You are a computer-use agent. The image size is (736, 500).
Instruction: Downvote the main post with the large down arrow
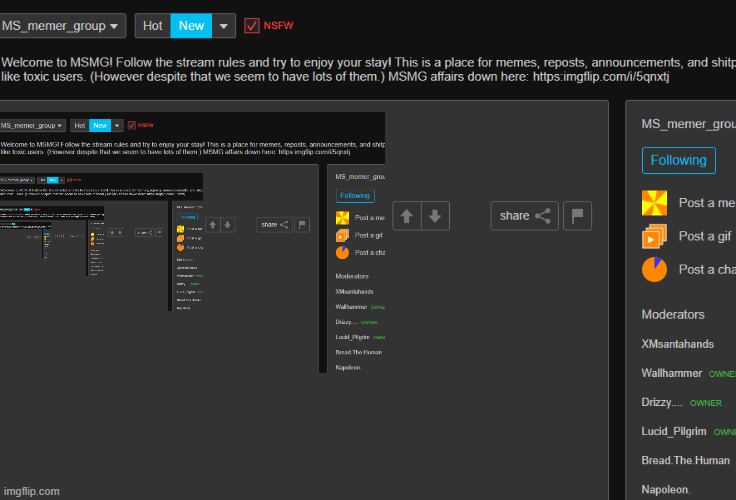[435, 216]
